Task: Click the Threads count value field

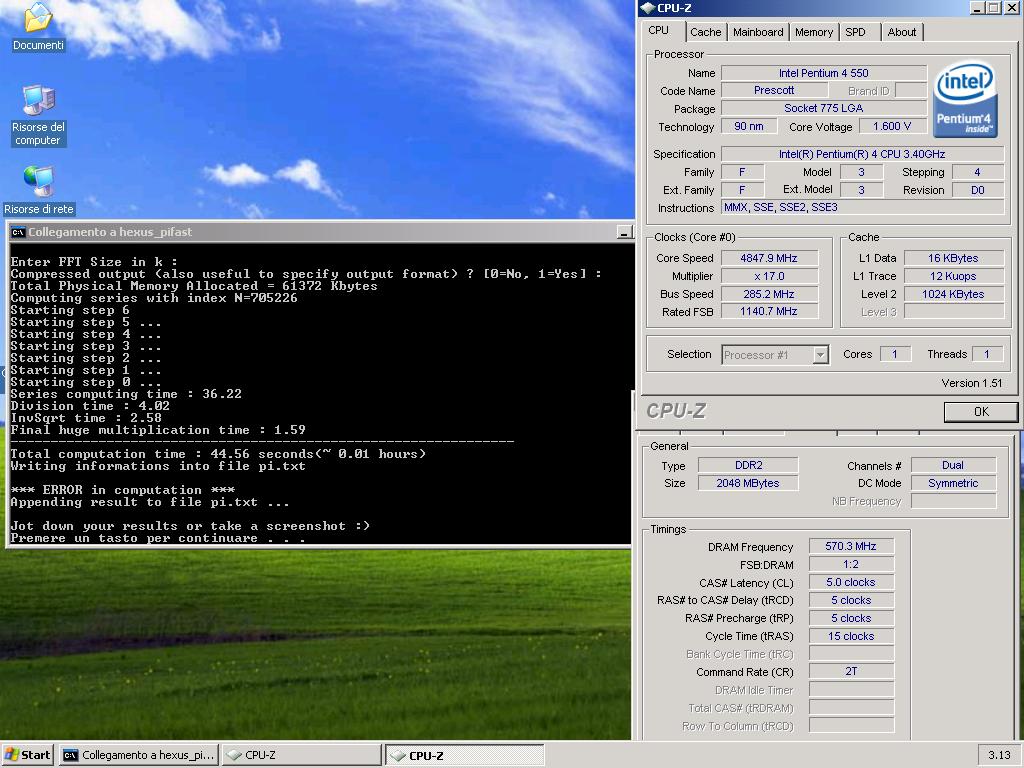Action: (x=987, y=354)
